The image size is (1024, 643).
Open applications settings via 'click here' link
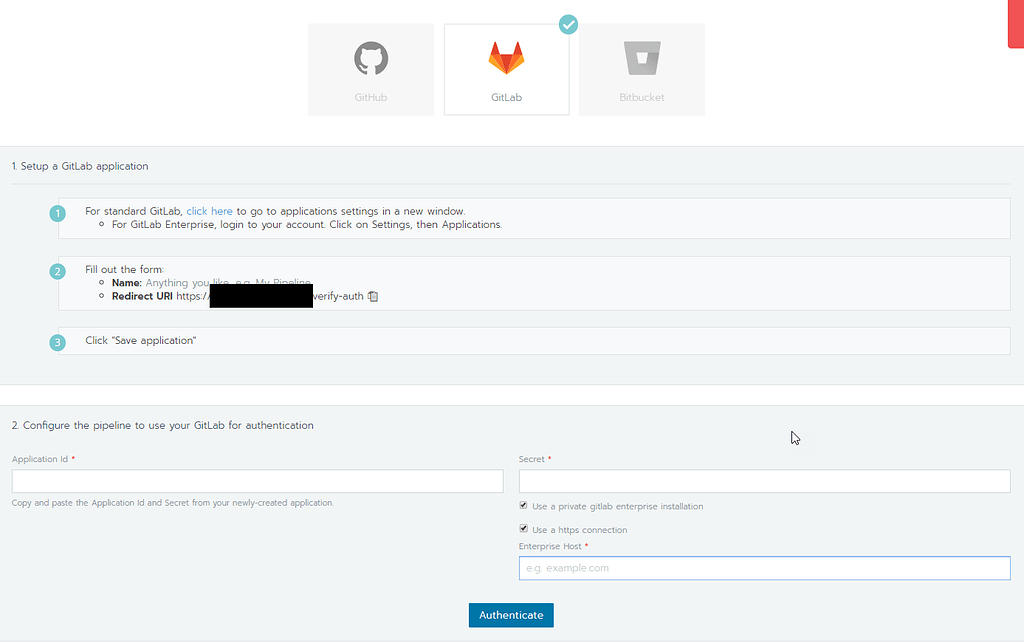[209, 211]
